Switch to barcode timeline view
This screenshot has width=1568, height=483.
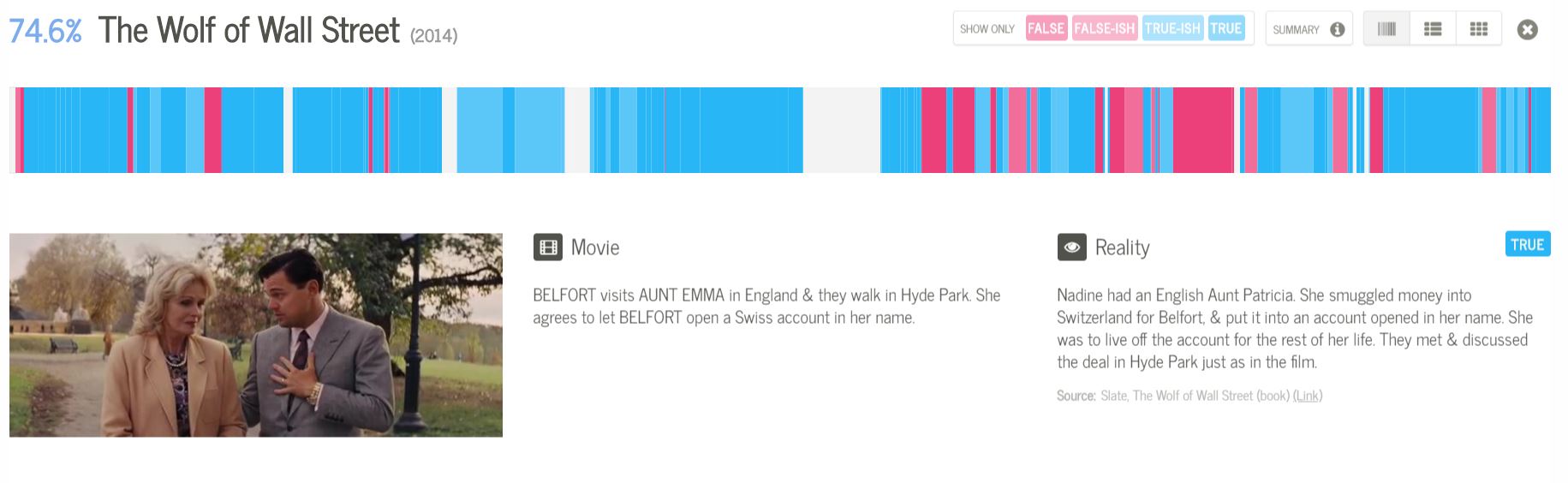tap(1386, 29)
